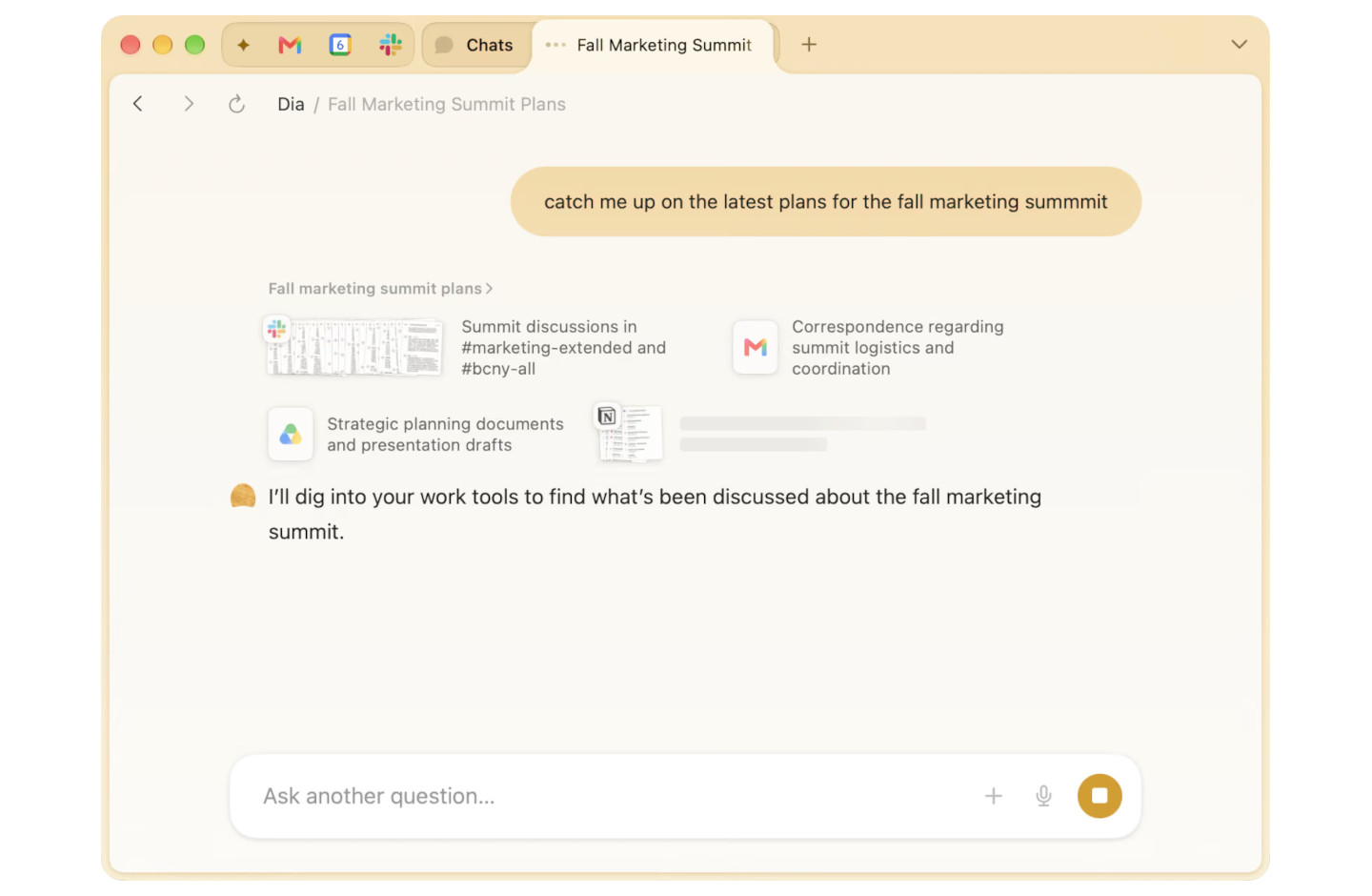This screenshot has width=1372, height=896.
Task: Go back to previous page
Action: 138,104
